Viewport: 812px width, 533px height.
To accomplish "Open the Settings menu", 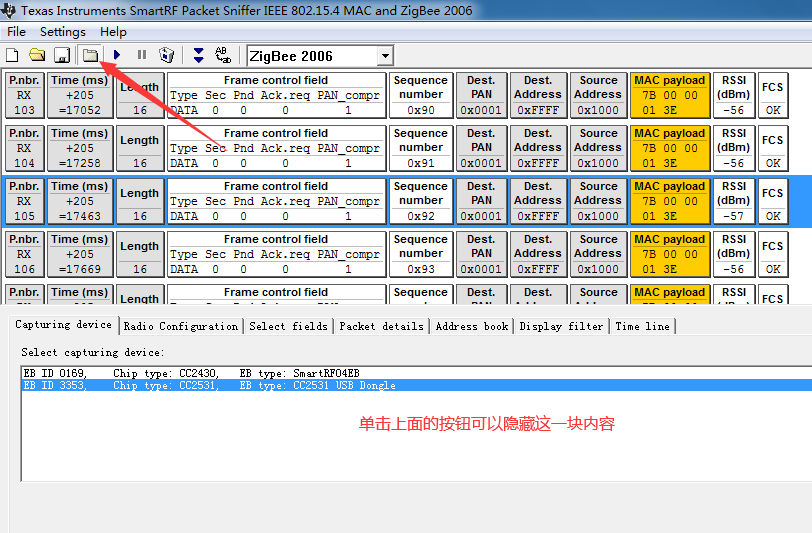I will pos(63,32).
